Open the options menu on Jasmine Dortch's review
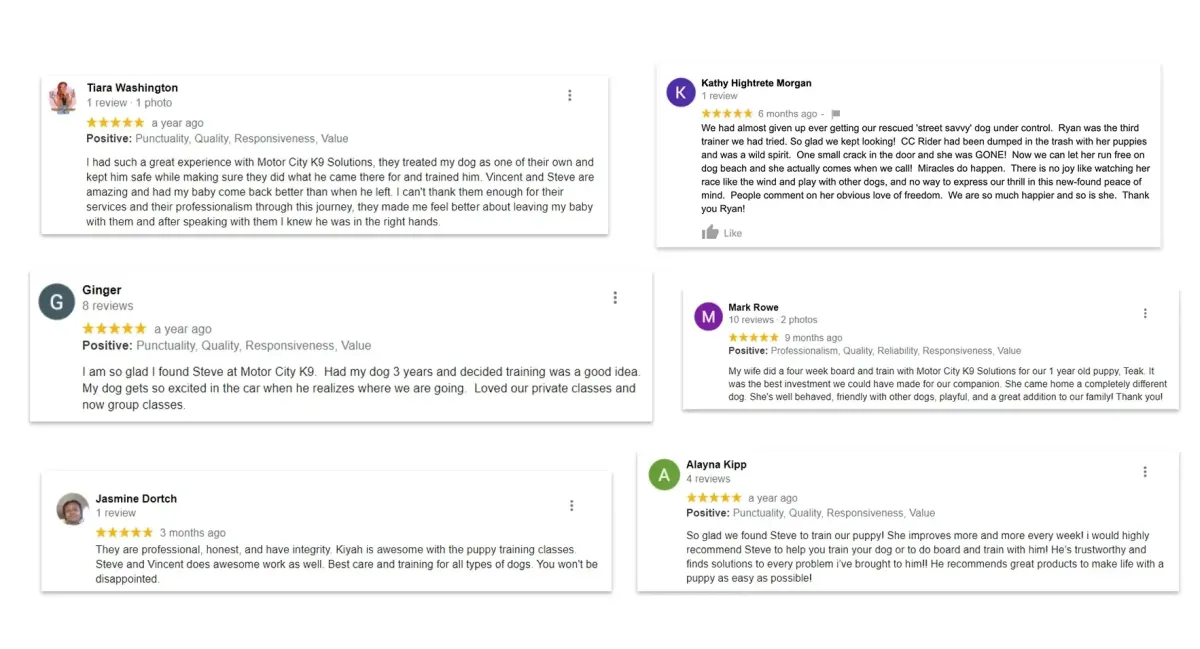The image size is (1200, 649). pos(572,506)
